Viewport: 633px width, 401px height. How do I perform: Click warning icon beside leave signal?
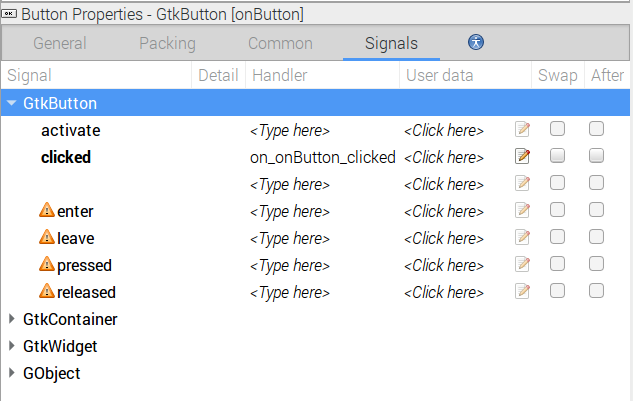[x=46, y=238]
